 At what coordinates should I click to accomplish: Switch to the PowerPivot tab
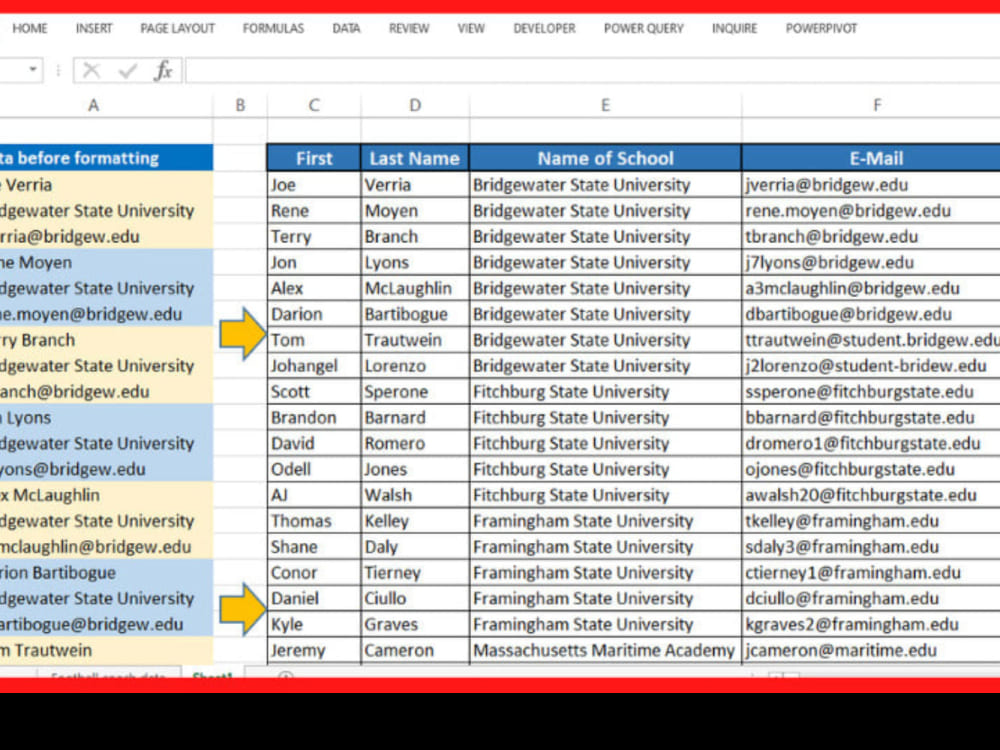(822, 28)
